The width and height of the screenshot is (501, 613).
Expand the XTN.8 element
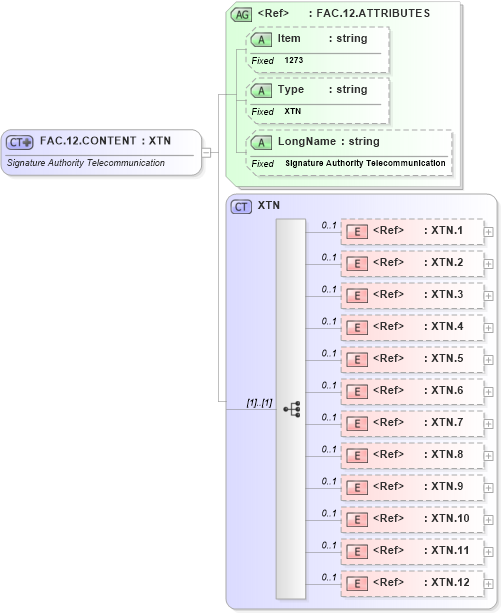coord(488,456)
